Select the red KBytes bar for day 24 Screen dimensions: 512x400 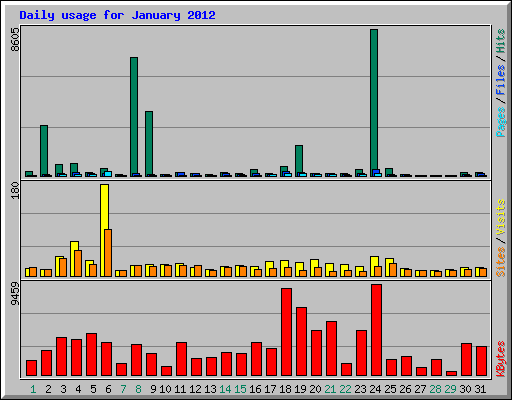pos(376,330)
